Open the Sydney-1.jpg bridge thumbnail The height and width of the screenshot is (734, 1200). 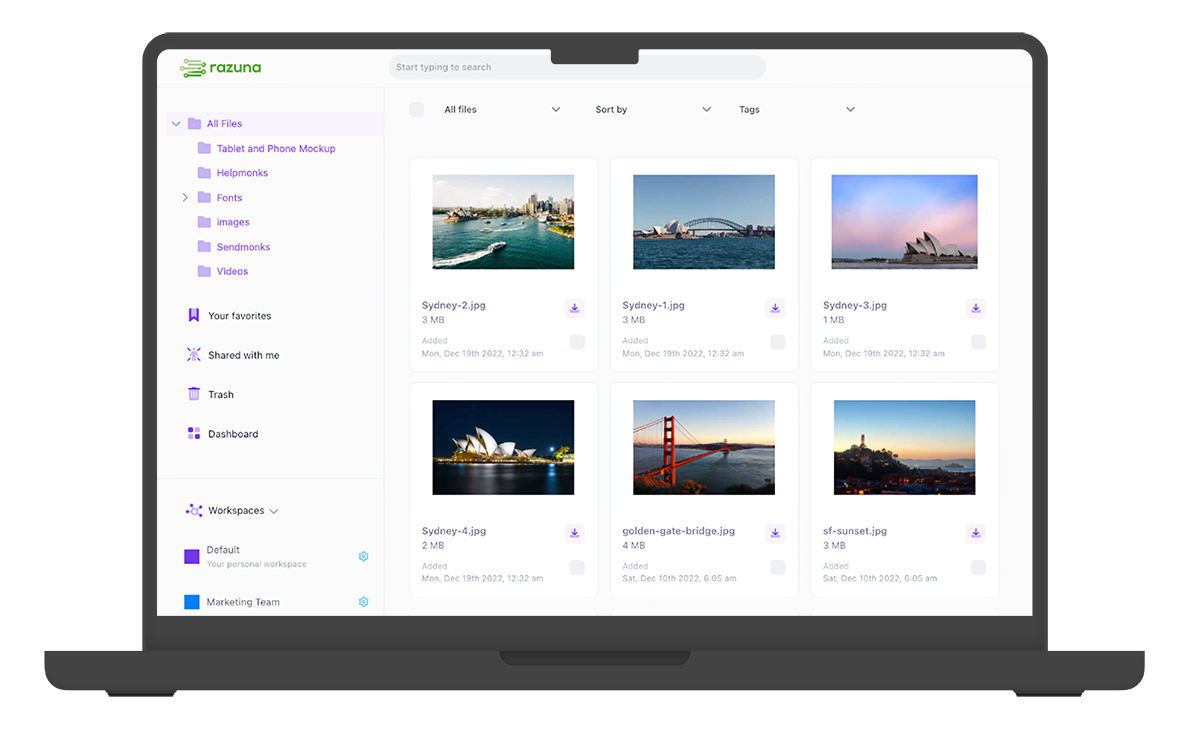704,222
